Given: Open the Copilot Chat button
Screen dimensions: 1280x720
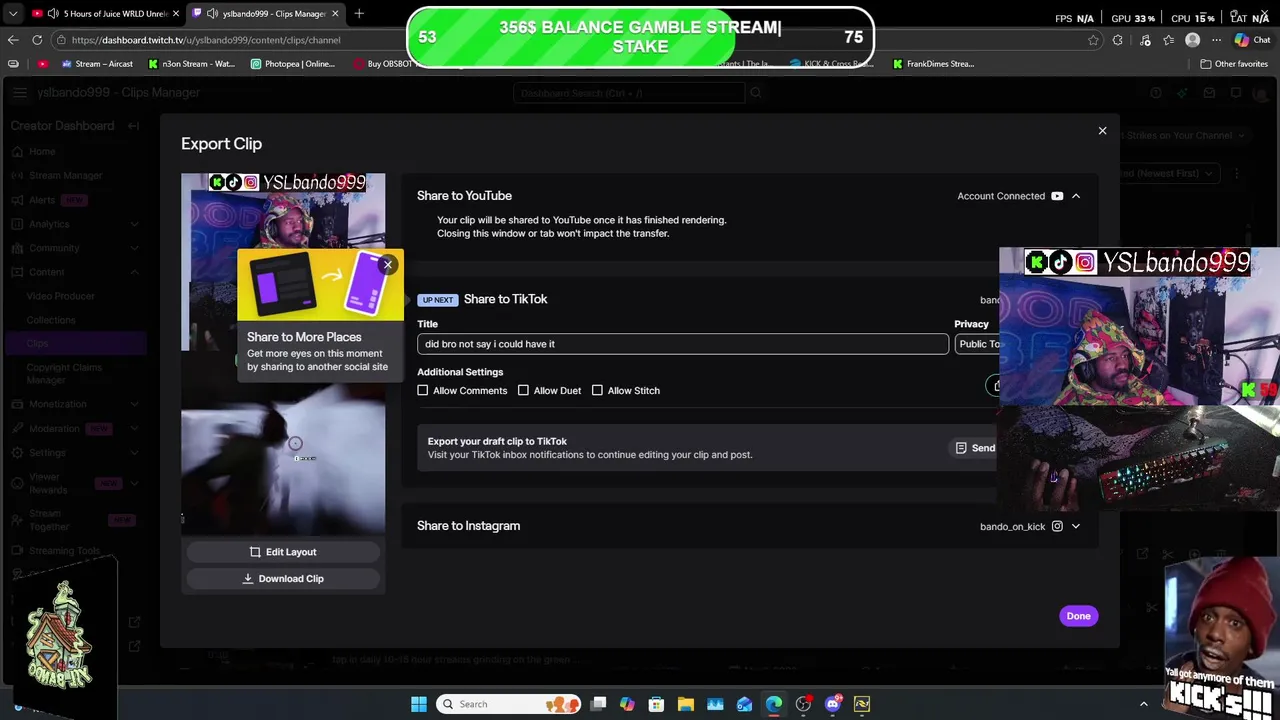Looking at the screenshot, I should click(1252, 40).
